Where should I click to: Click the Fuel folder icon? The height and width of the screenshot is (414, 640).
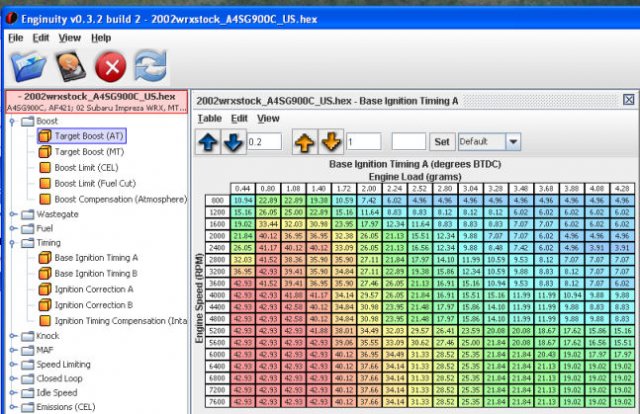coord(28,229)
